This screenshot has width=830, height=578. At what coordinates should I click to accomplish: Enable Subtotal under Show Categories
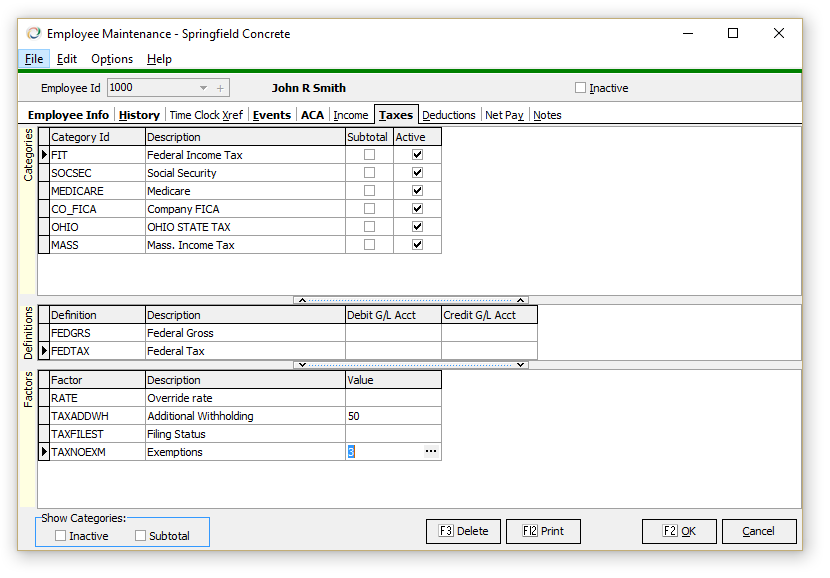(x=141, y=536)
